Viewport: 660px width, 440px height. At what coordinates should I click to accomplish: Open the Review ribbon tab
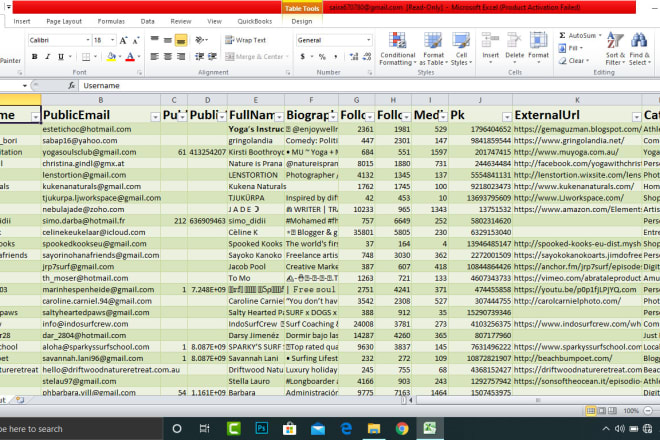[181, 21]
